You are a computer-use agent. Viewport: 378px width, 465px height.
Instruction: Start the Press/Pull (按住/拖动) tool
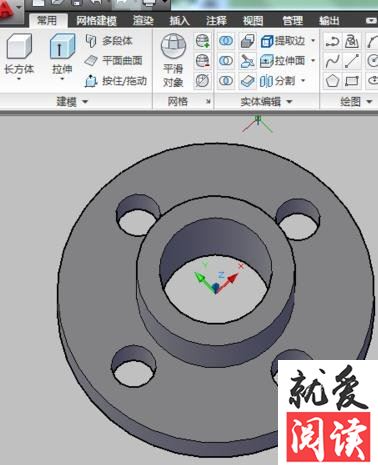[116, 81]
